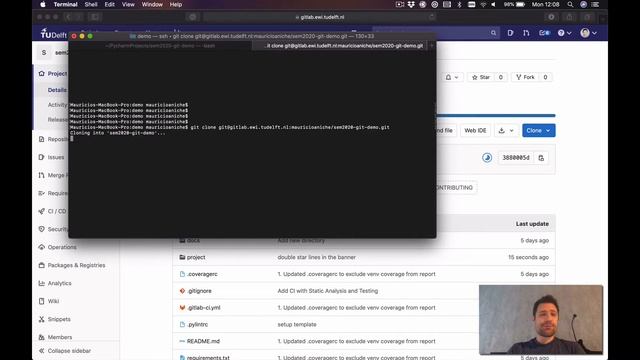Open Operations in the sidebar
The width and height of the screenshot is (640, 360).
(x=62, y=247)
